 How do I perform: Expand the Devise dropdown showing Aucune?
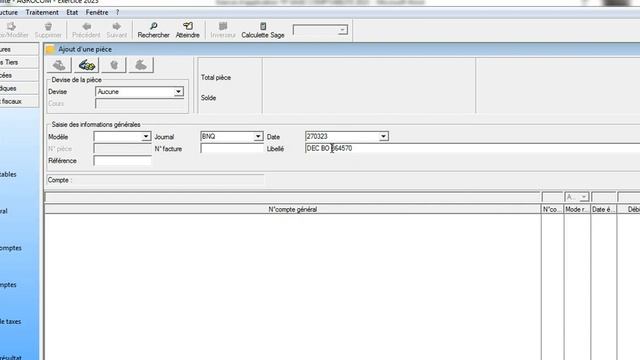click(x=178, y=92)
